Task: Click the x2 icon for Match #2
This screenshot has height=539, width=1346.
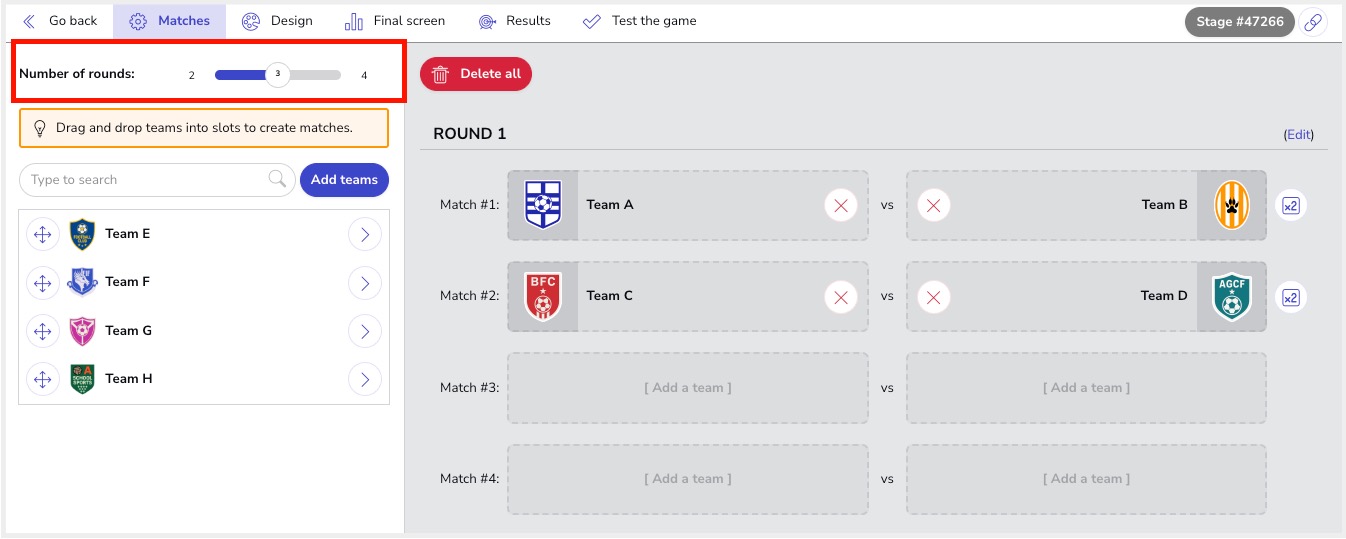Action: click(1291, 297)
